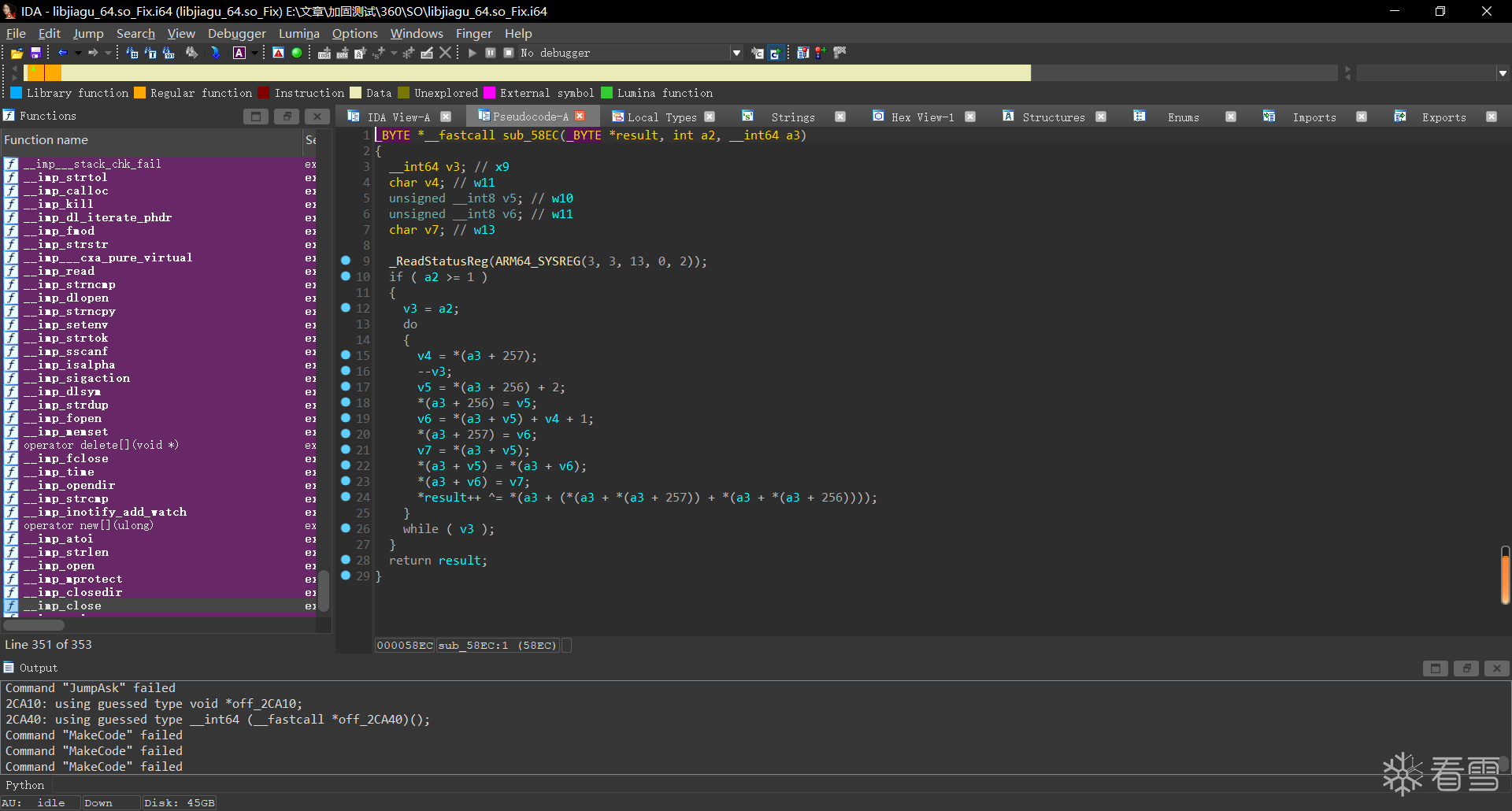Open the Lumina menu

298,33
